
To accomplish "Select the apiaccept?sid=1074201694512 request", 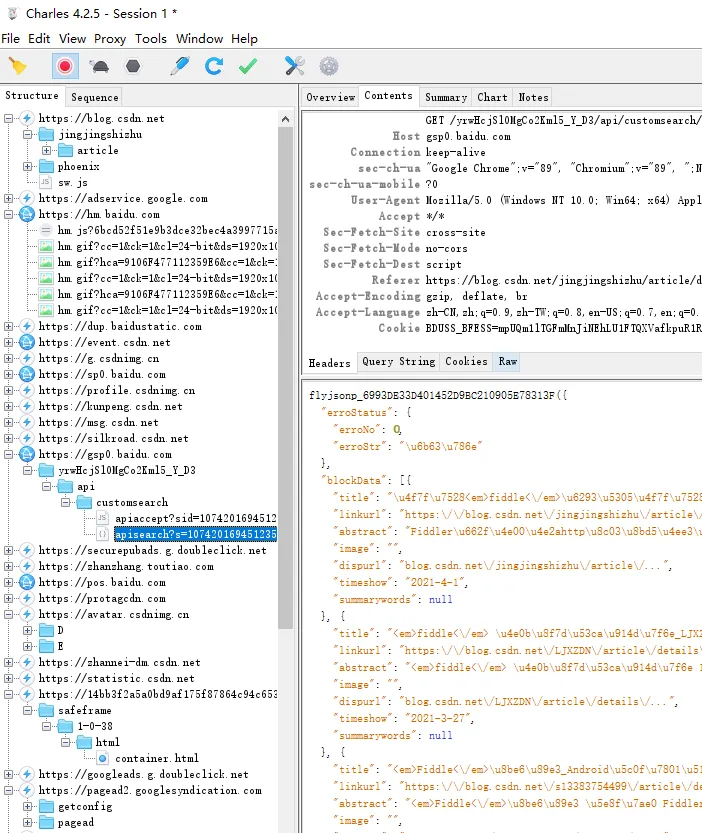I will tap(196, 518).
